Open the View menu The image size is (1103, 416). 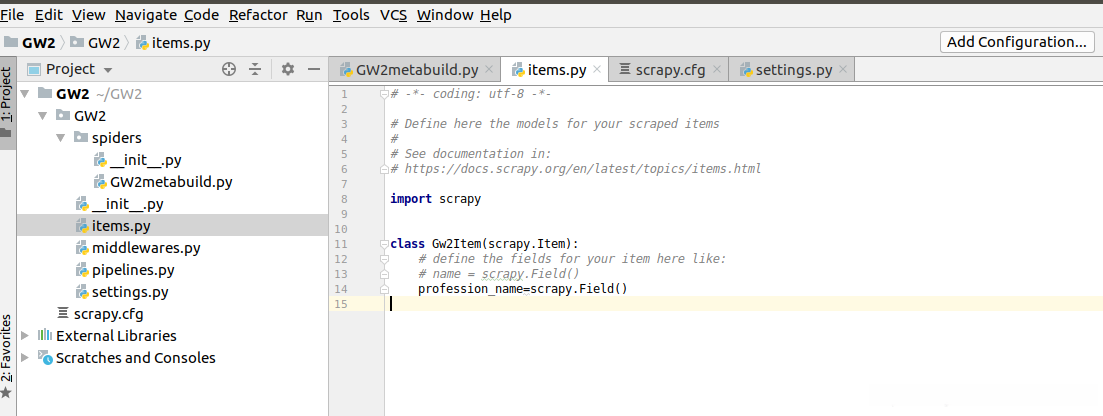tap(89, 15)
